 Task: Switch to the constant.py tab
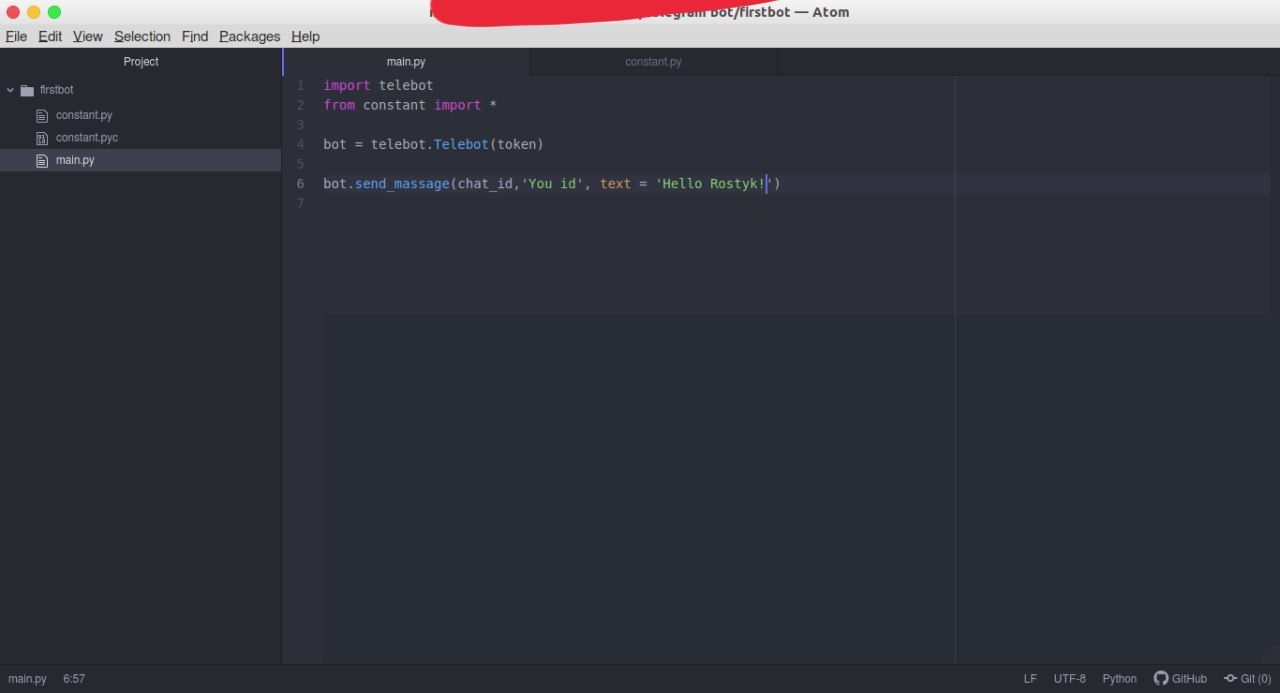(653, 62)
